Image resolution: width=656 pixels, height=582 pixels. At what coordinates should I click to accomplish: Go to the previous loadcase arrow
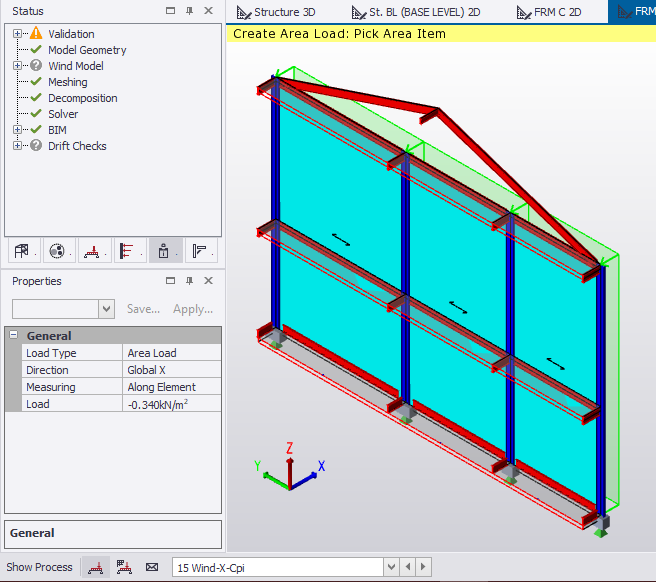[x=408, y=567]
